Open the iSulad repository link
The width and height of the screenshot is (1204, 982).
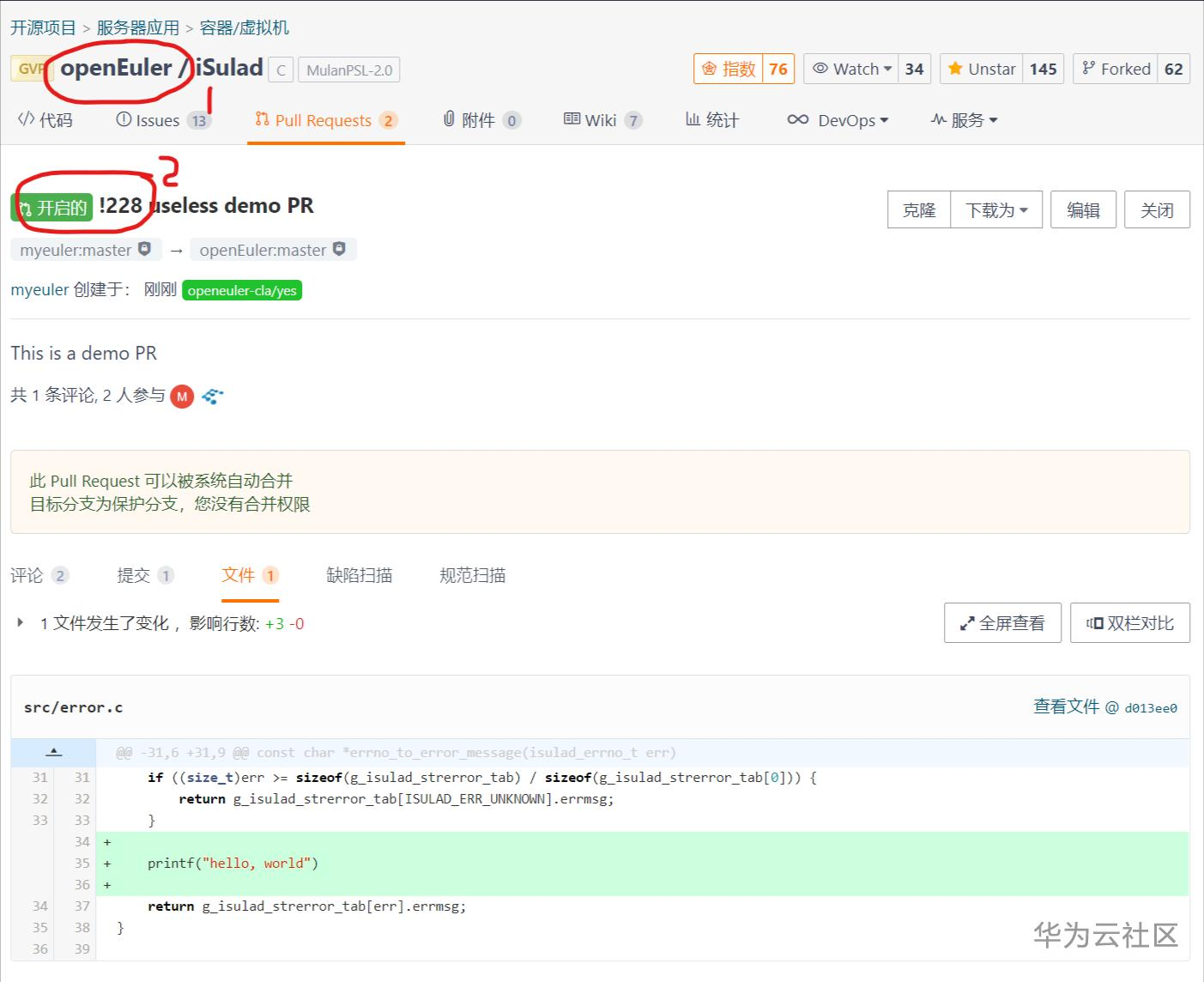(229, 68)
